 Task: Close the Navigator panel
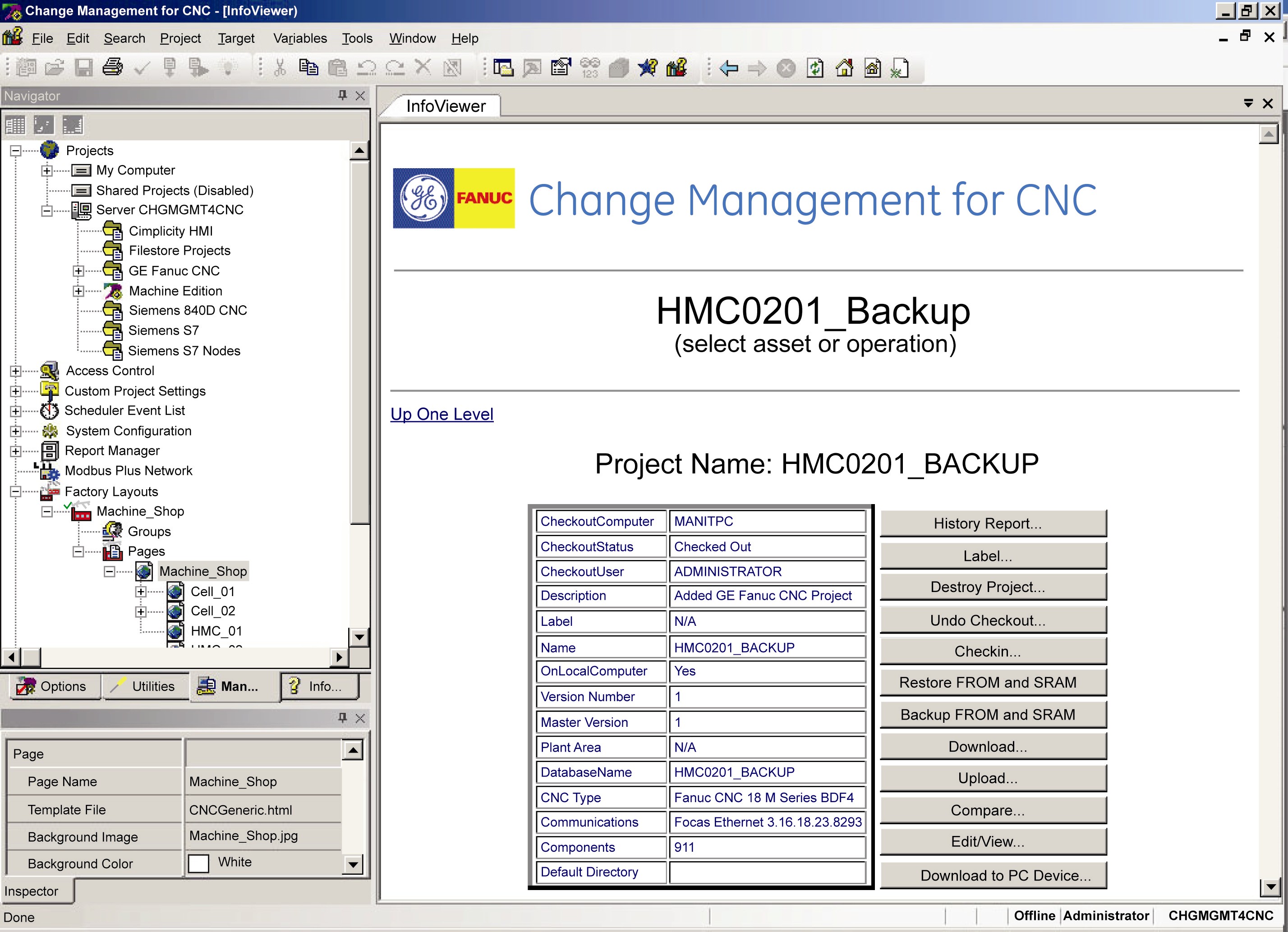[x=360, y=96]
